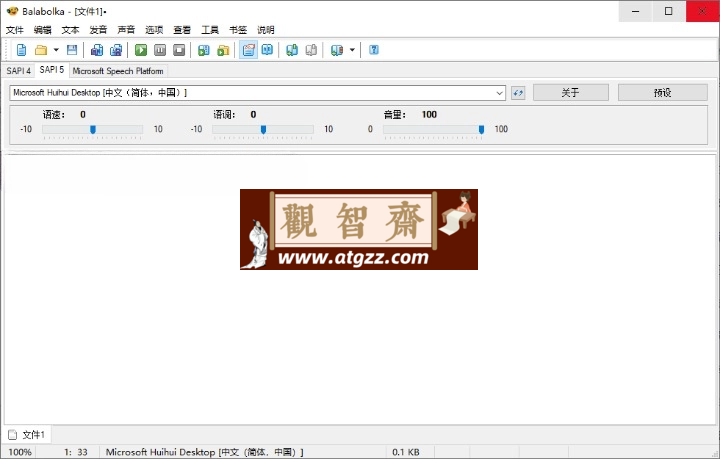Click inside the main text editing area
Screen dimensions: 720x459
point(360,289)
